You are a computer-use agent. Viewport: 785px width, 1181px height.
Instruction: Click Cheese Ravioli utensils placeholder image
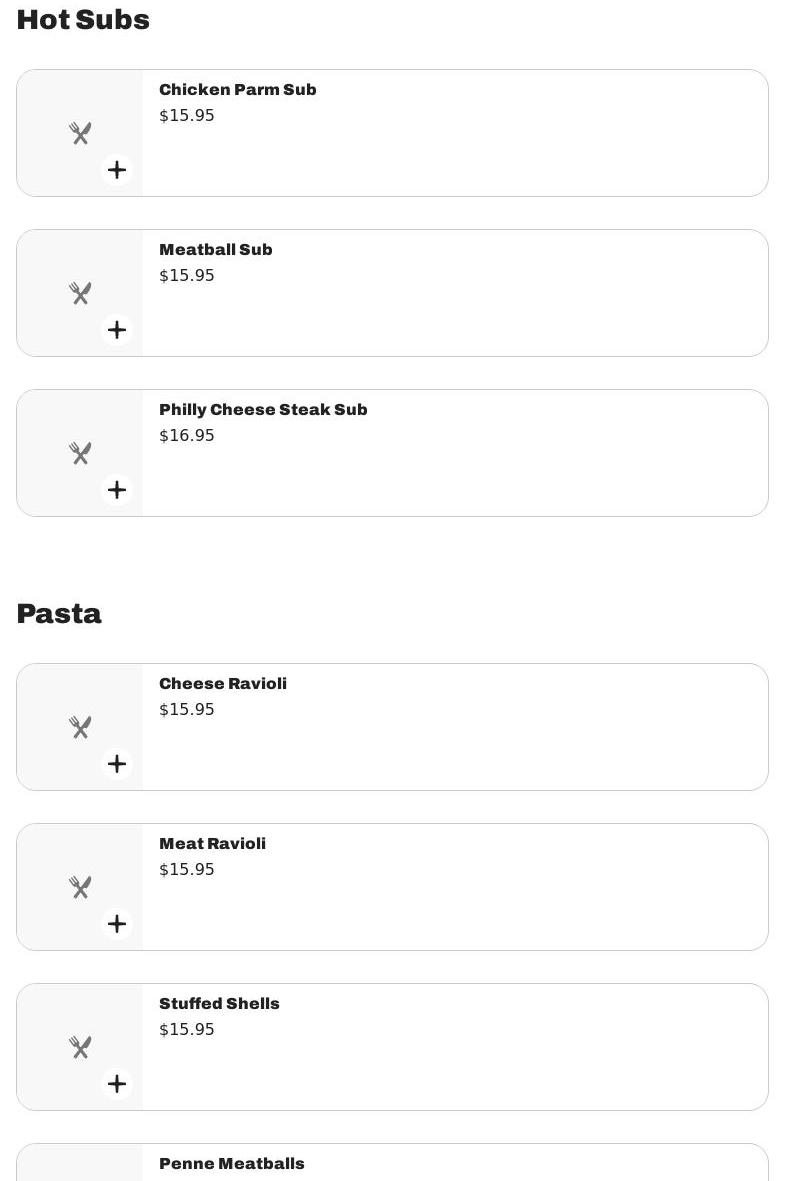(x=80, y=727)
